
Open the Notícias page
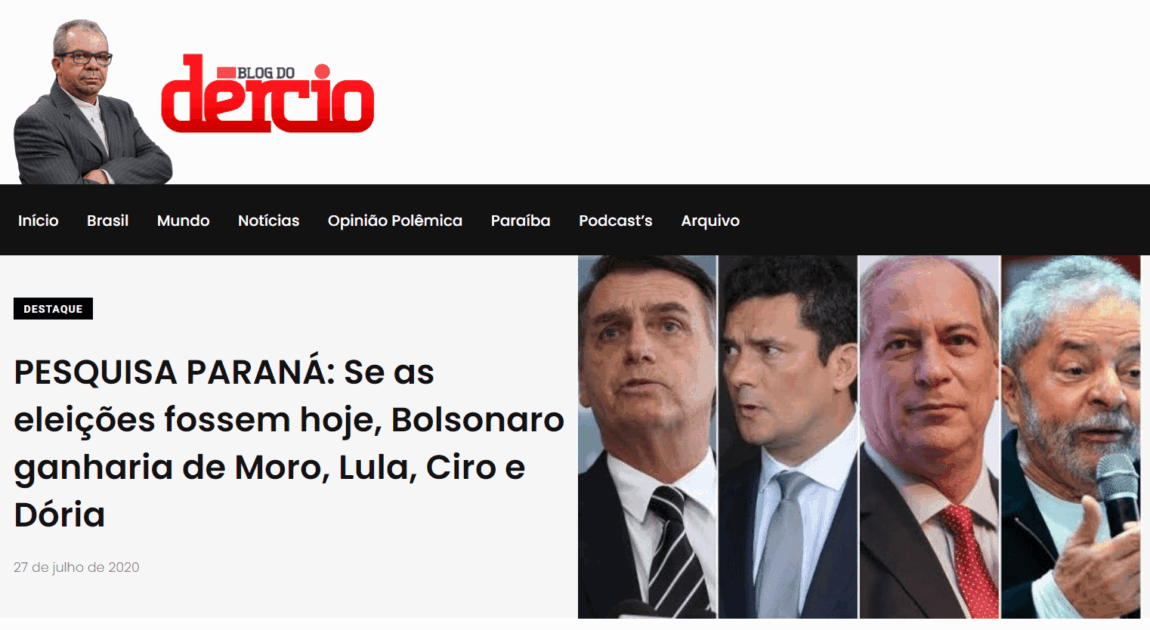coord(268,221)
